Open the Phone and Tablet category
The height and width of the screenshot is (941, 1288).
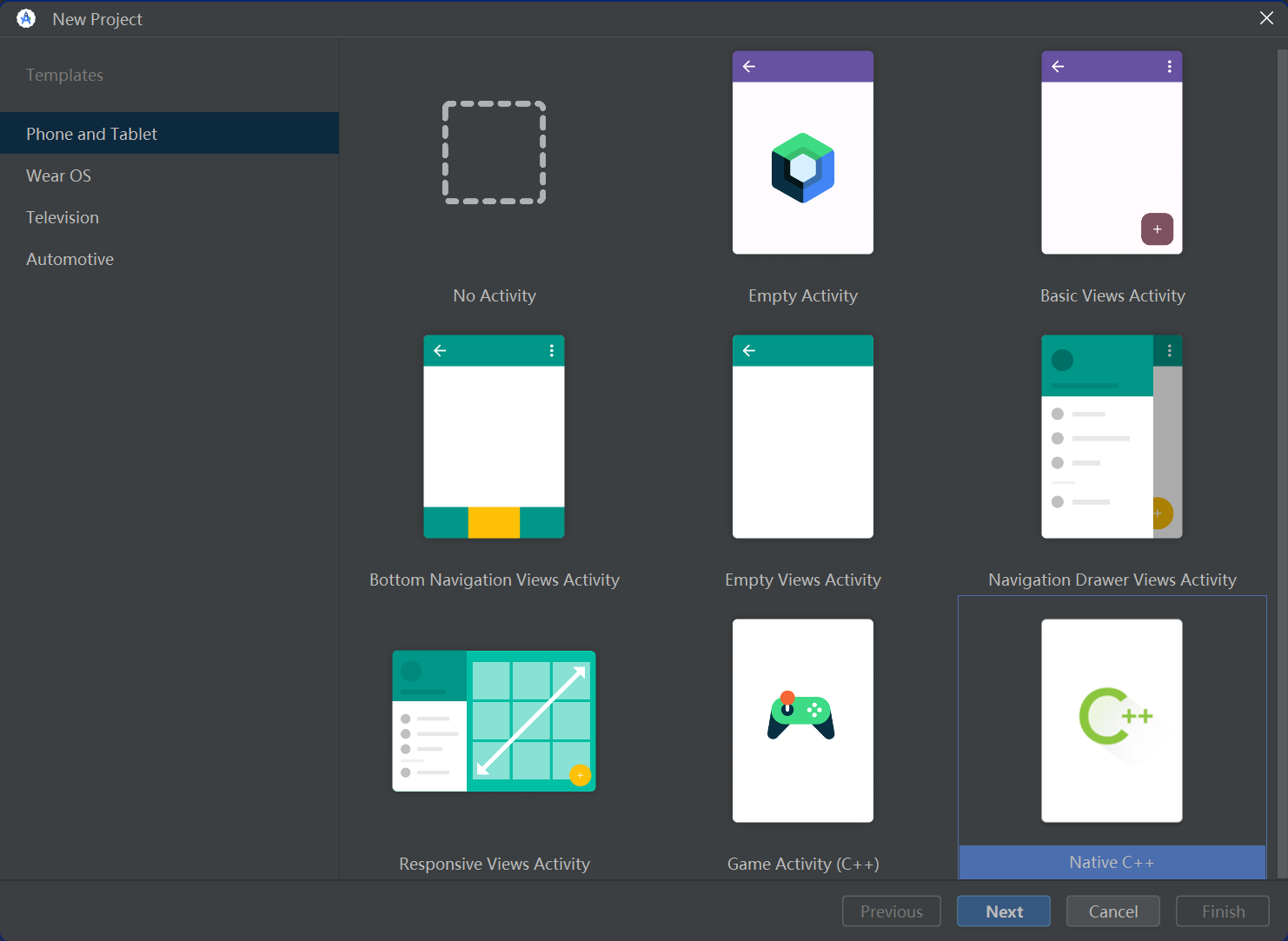[169, 134]
